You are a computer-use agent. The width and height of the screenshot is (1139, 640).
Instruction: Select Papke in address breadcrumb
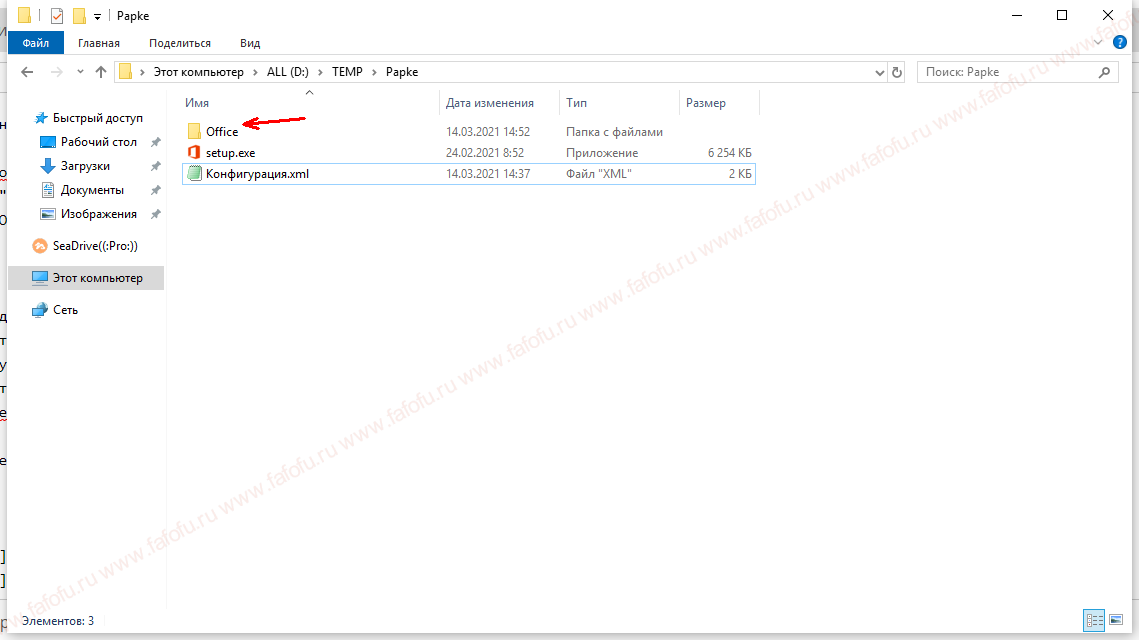402,72
